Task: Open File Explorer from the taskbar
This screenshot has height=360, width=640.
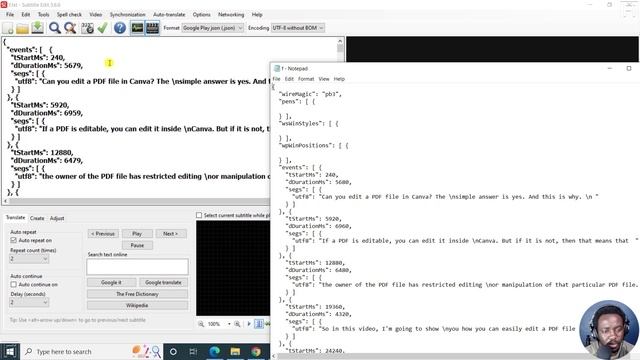Action: [236, 351]
